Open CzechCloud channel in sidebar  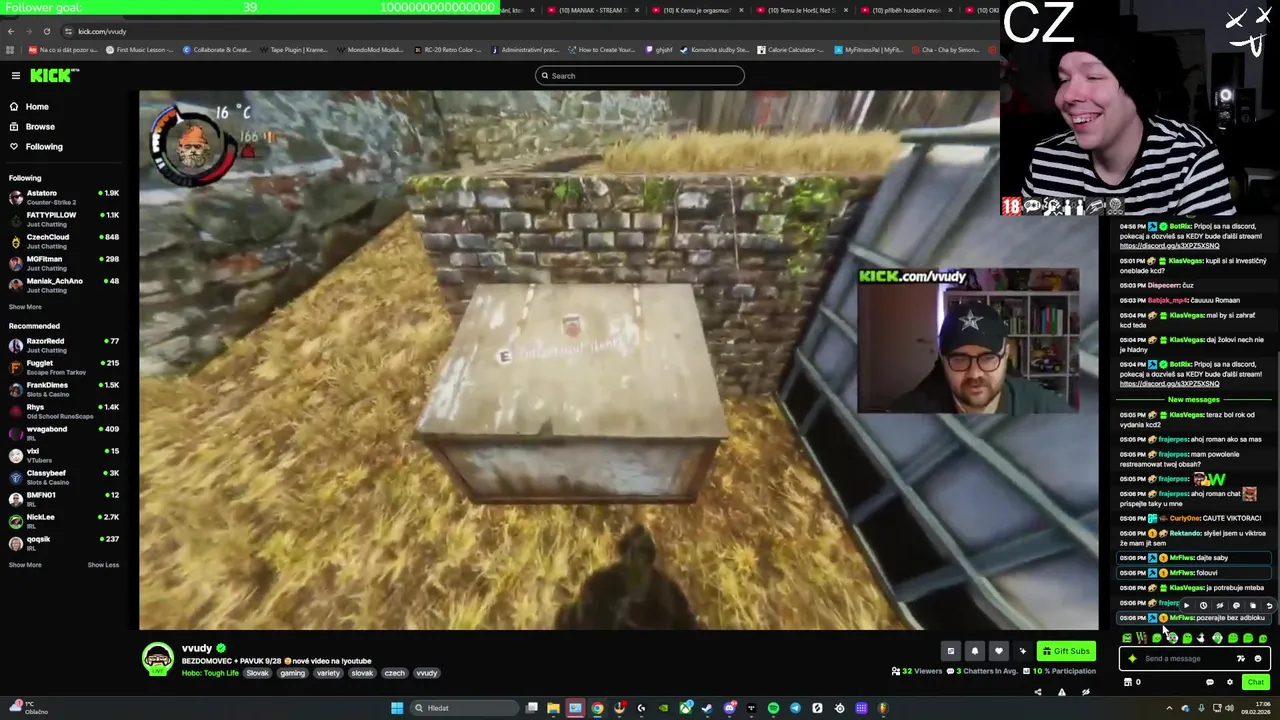click(64, 241)
